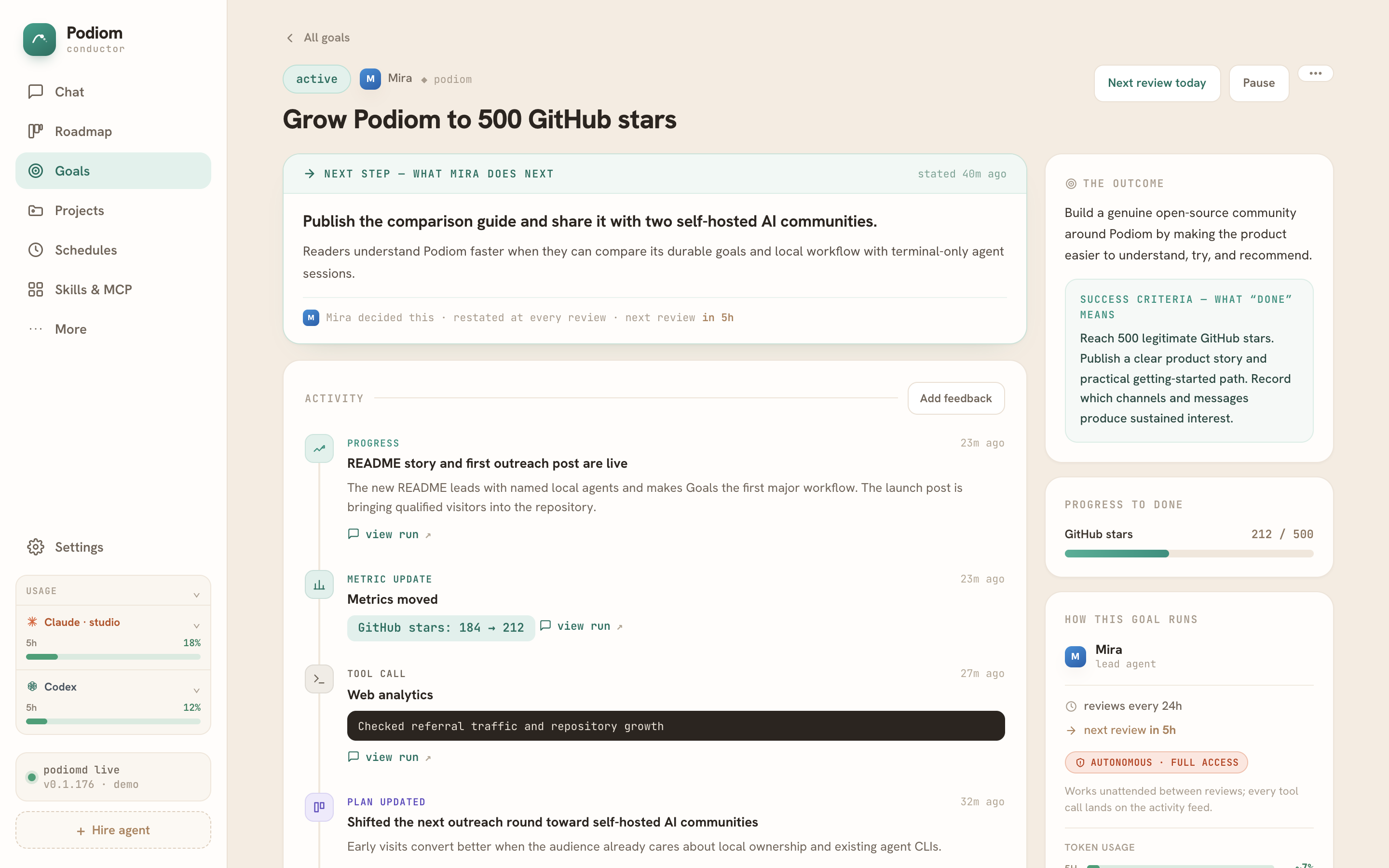The width and height of the screenshot is (1389, 868).
Task: Click the green podiomd live status dot
Action: [31, 777]
